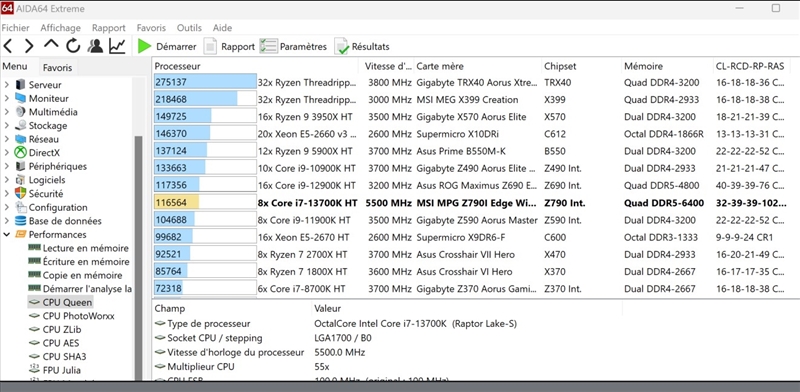Click the back navigation arrow

tap(7, 46)
